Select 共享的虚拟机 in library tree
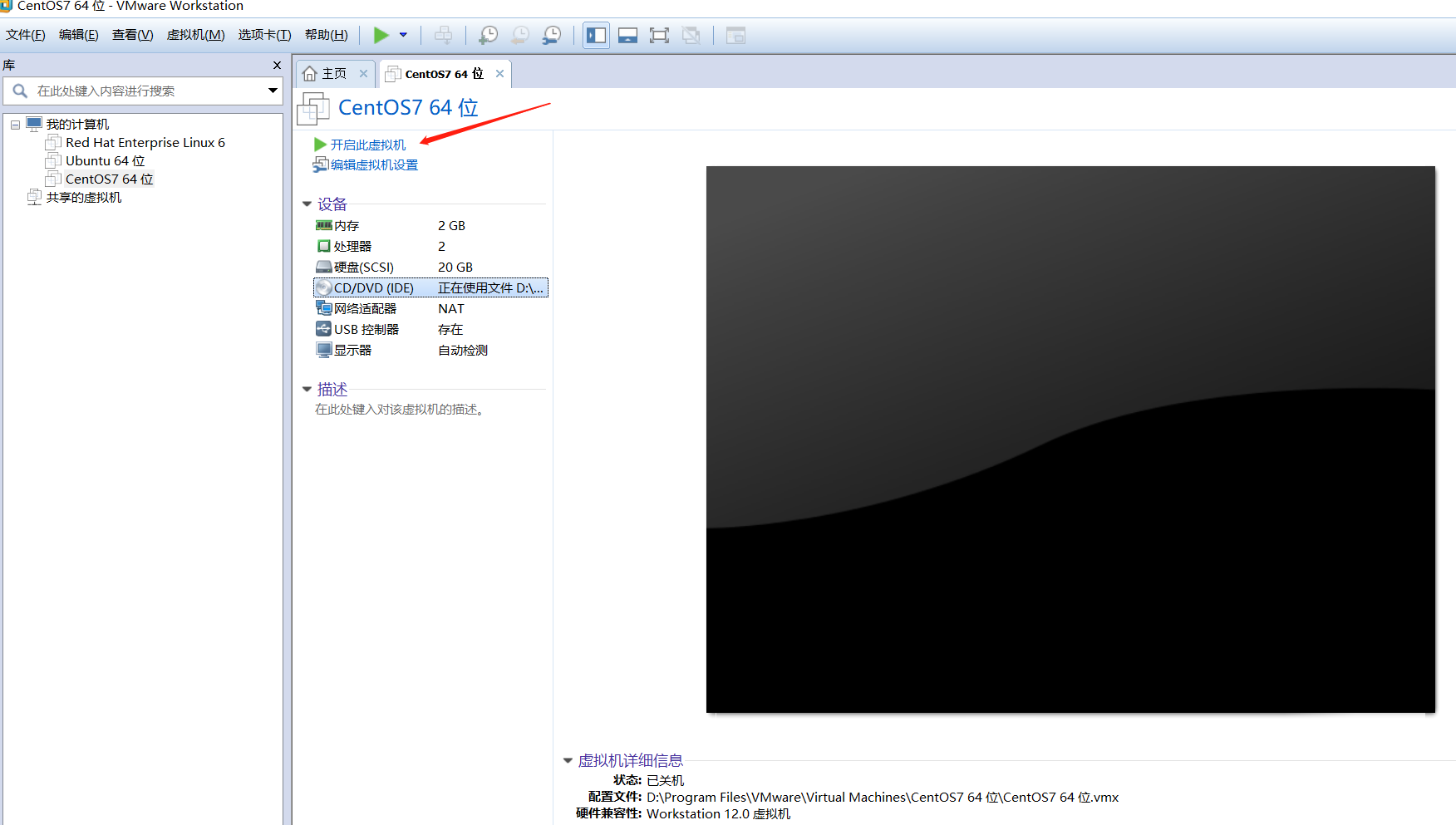The width and height of the screenshot is (1456, 825). click(x=84, y=198)
